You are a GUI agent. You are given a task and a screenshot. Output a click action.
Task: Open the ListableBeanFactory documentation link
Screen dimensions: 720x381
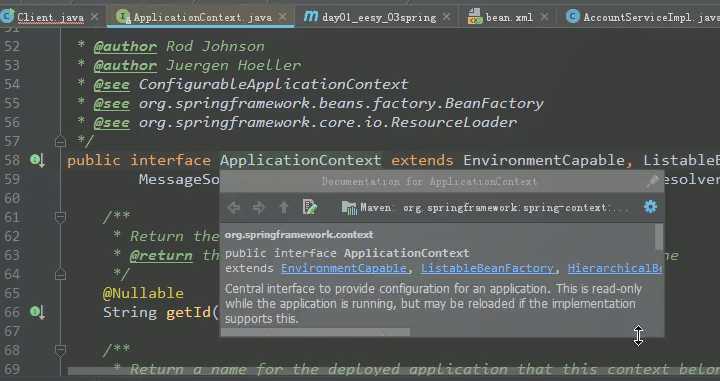488,269
